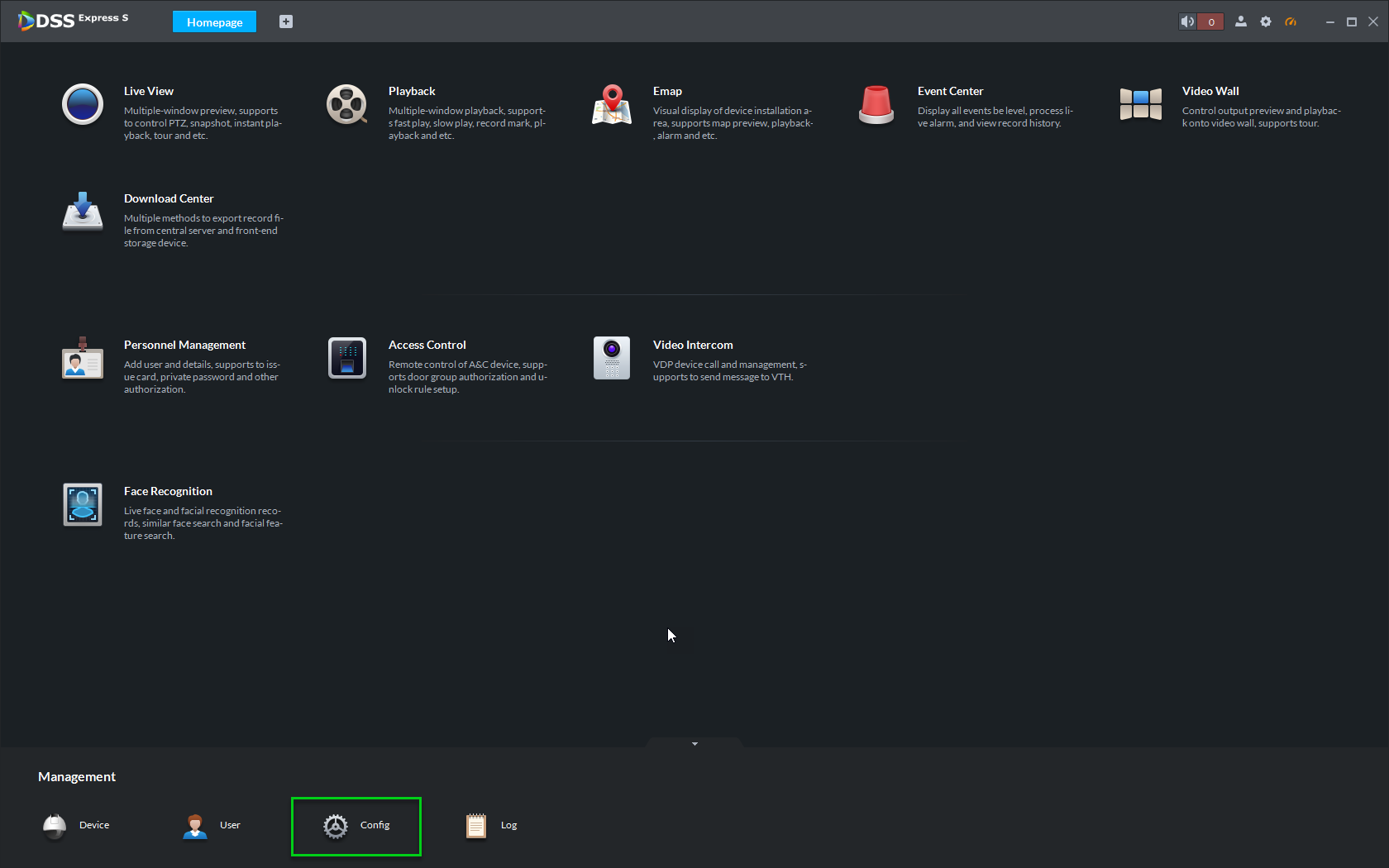
Task: Open the Video Intercom doorbell icon
Action: (x=612, y=358)
